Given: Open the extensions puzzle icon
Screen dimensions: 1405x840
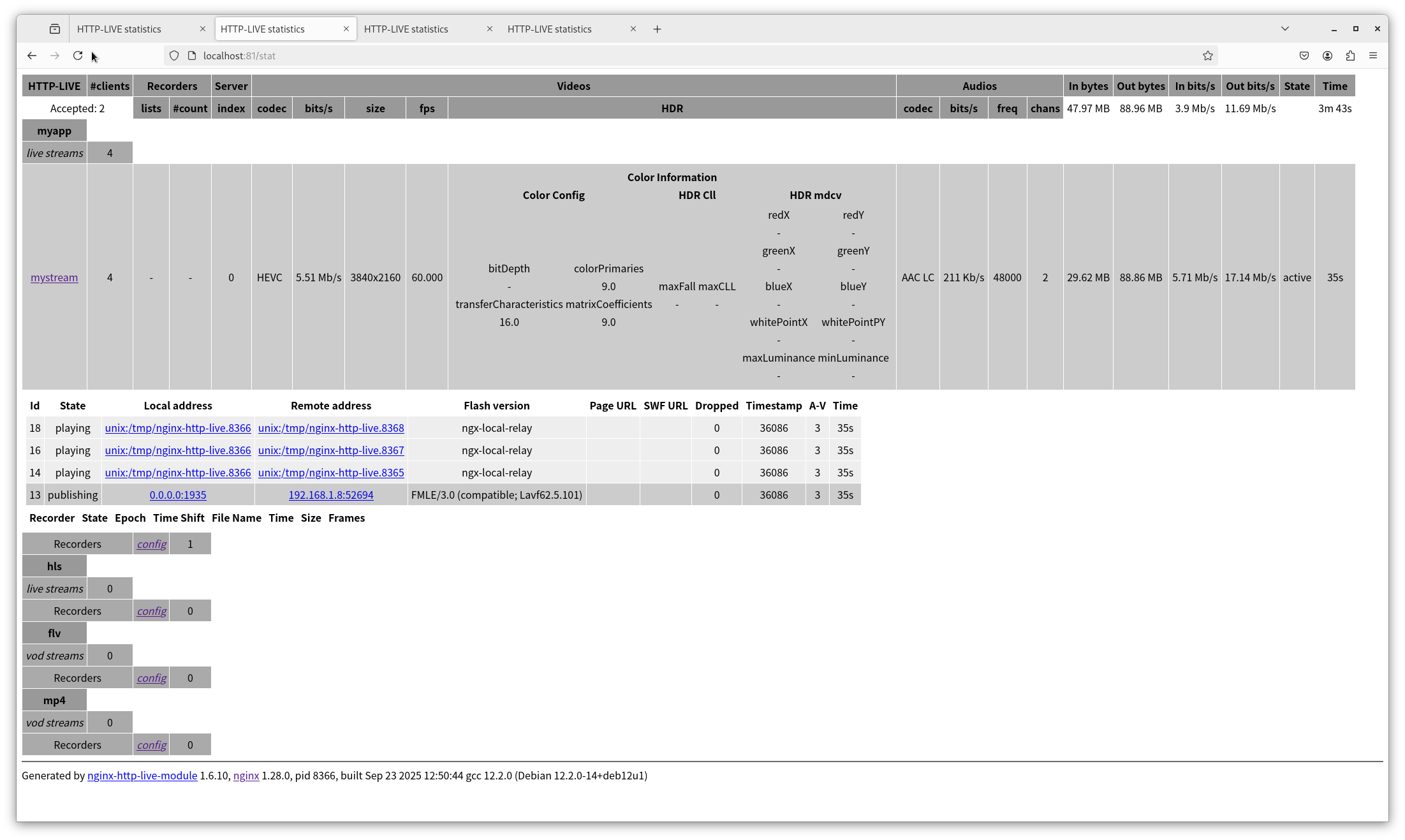Looking at the screenshot, I should click(x=1350, y=56).
